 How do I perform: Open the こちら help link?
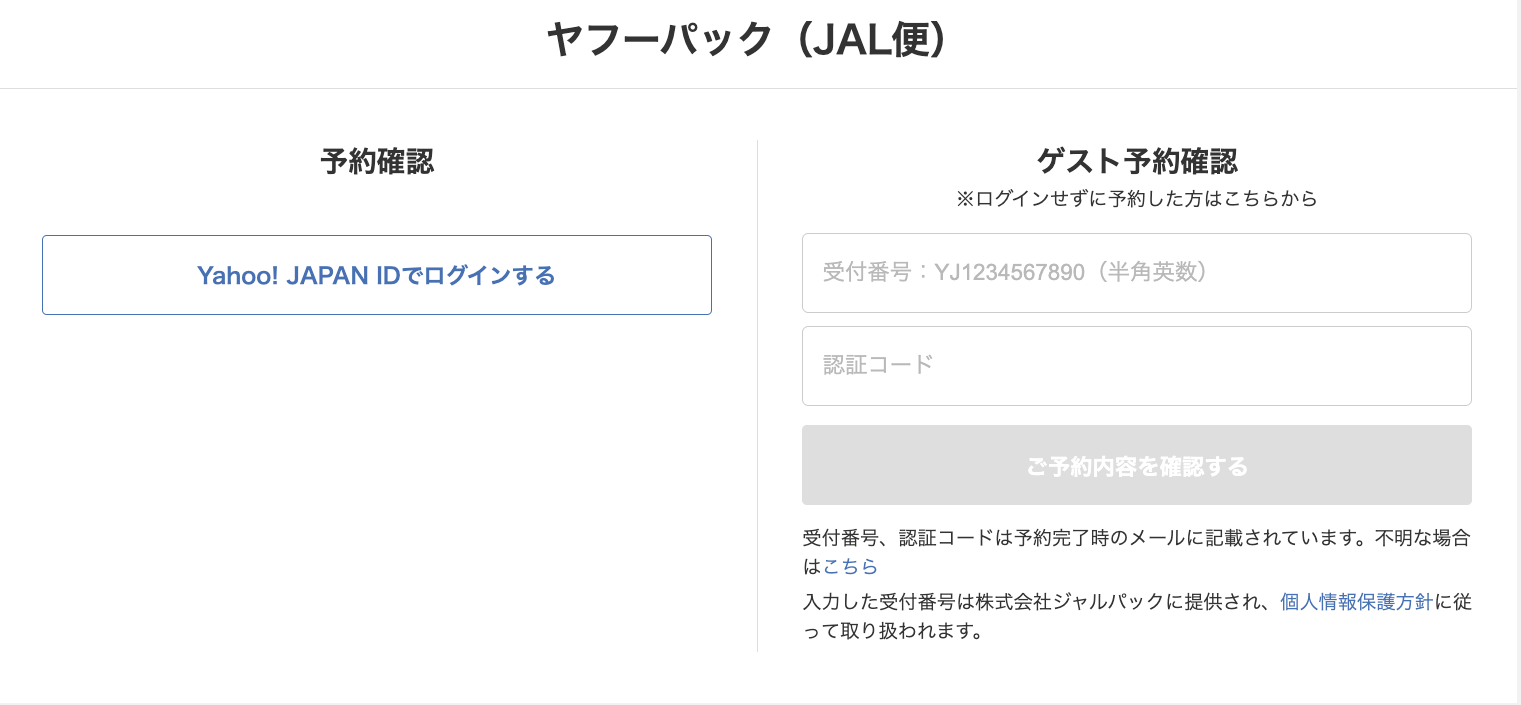849,566
